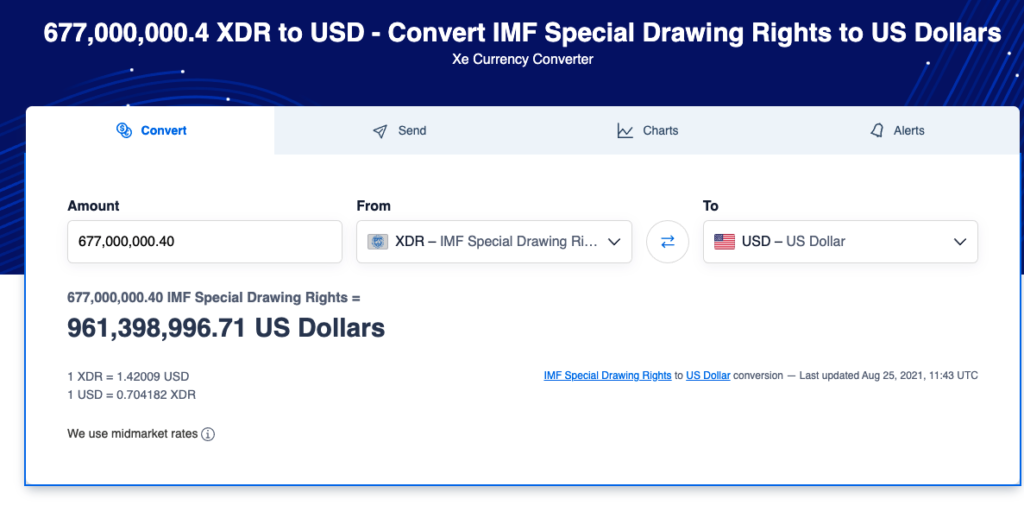Switch to the Send tab

pos(399,131)
